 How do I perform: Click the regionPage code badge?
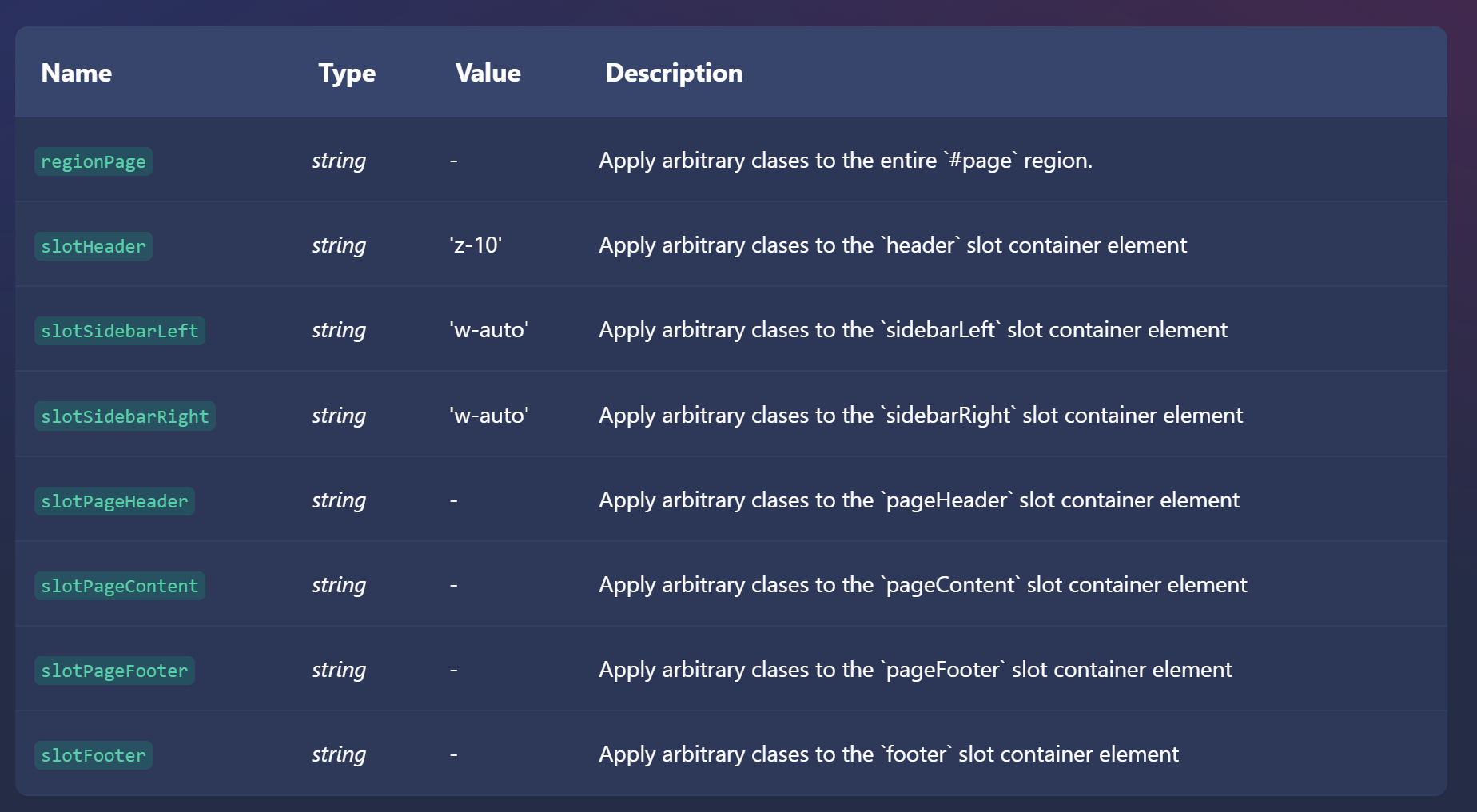pyautogui.click(x=94, y=161)
